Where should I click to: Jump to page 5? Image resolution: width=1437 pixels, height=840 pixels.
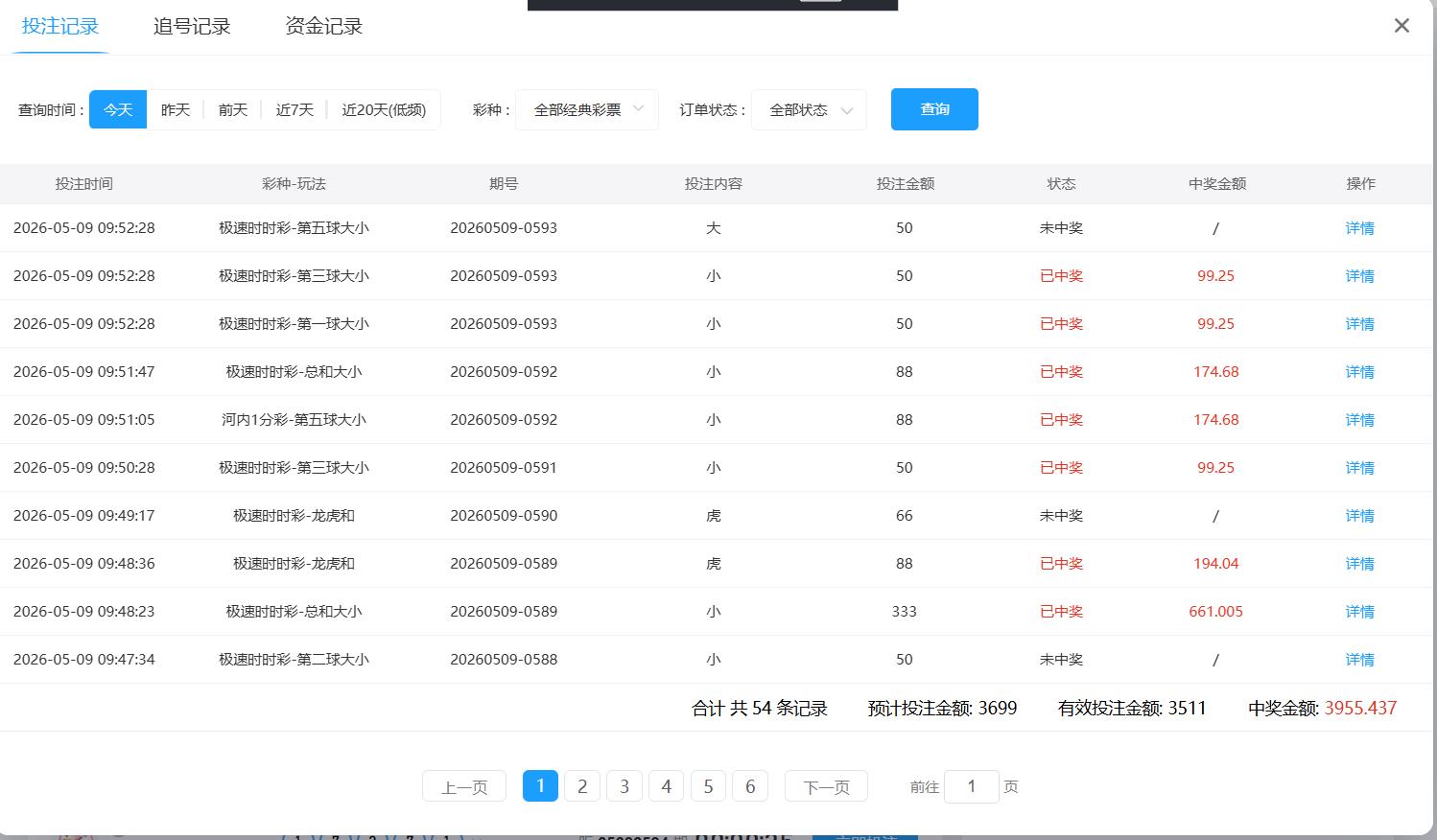pyautogui.click(x=708, y=786)
